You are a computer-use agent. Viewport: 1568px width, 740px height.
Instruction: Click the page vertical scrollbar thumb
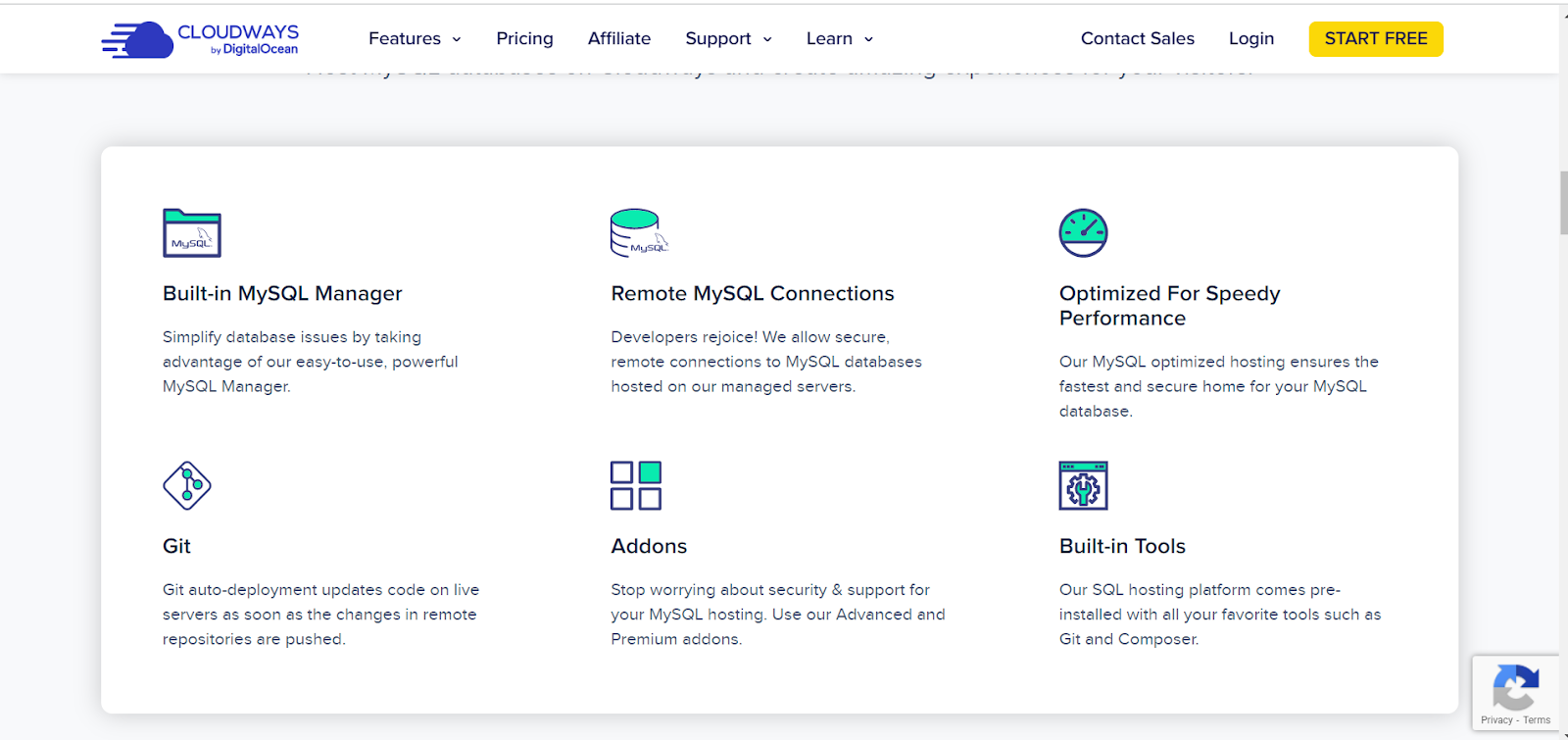coord(1563,203)
